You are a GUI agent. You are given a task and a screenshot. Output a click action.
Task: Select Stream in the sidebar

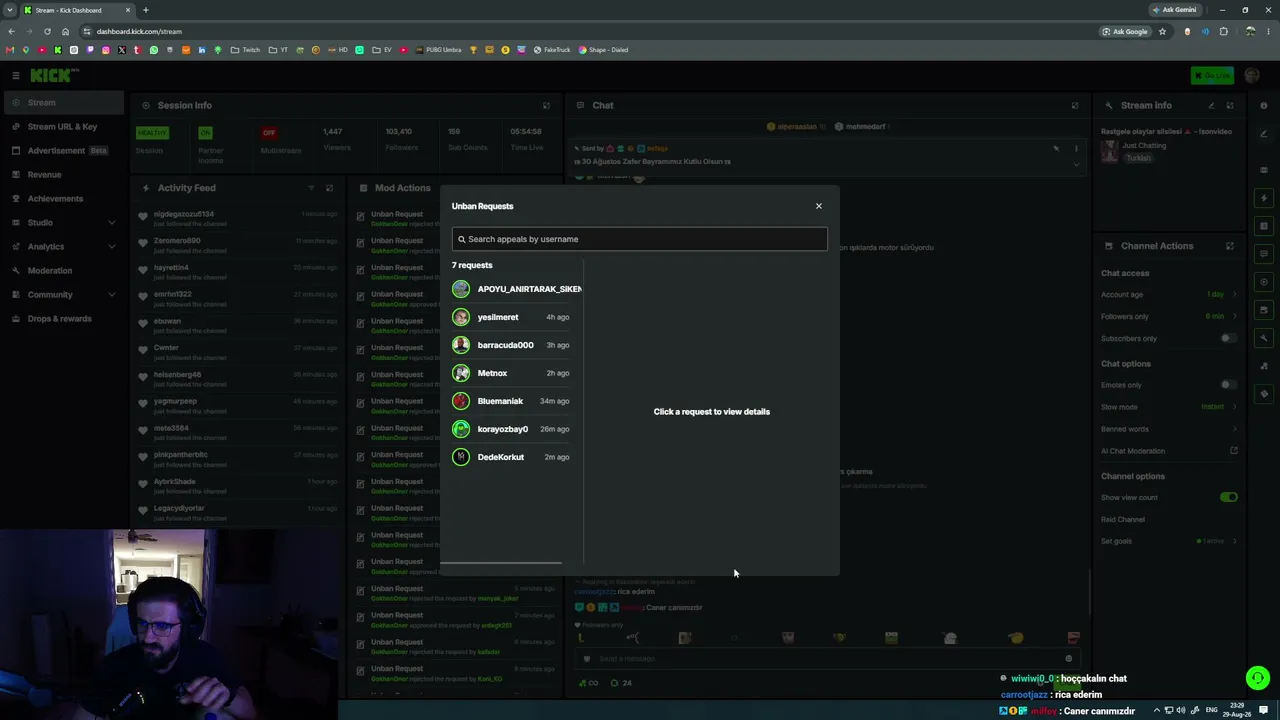(x=62, y=102)
